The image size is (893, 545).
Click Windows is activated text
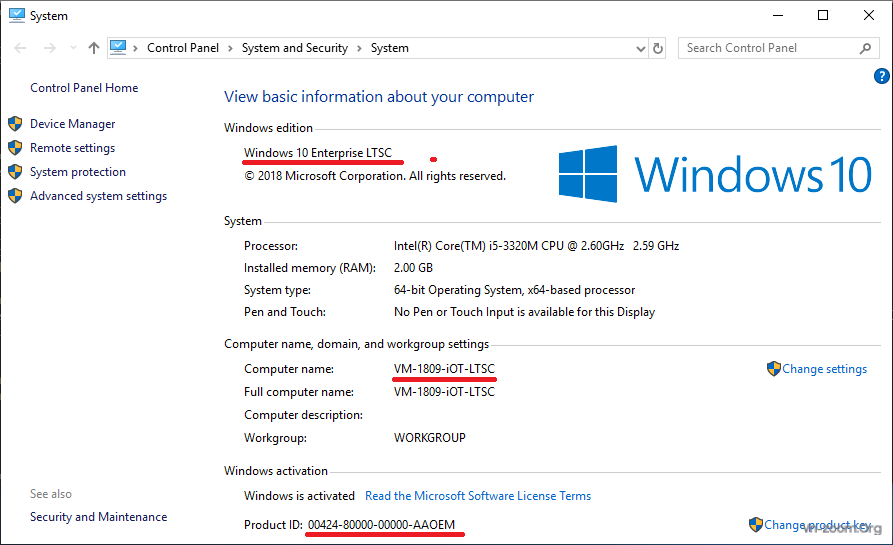299,496
